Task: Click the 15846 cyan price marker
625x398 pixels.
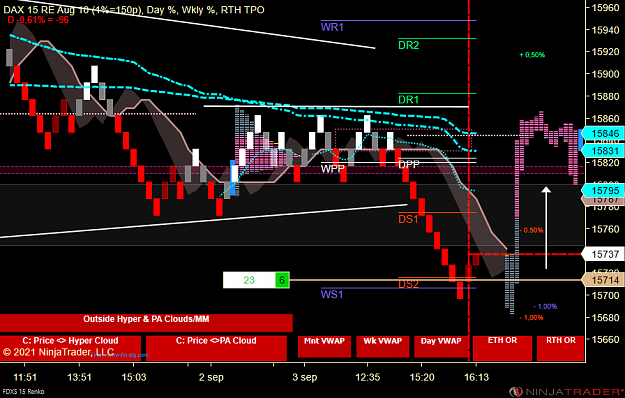Action: [x=602, y=133]
